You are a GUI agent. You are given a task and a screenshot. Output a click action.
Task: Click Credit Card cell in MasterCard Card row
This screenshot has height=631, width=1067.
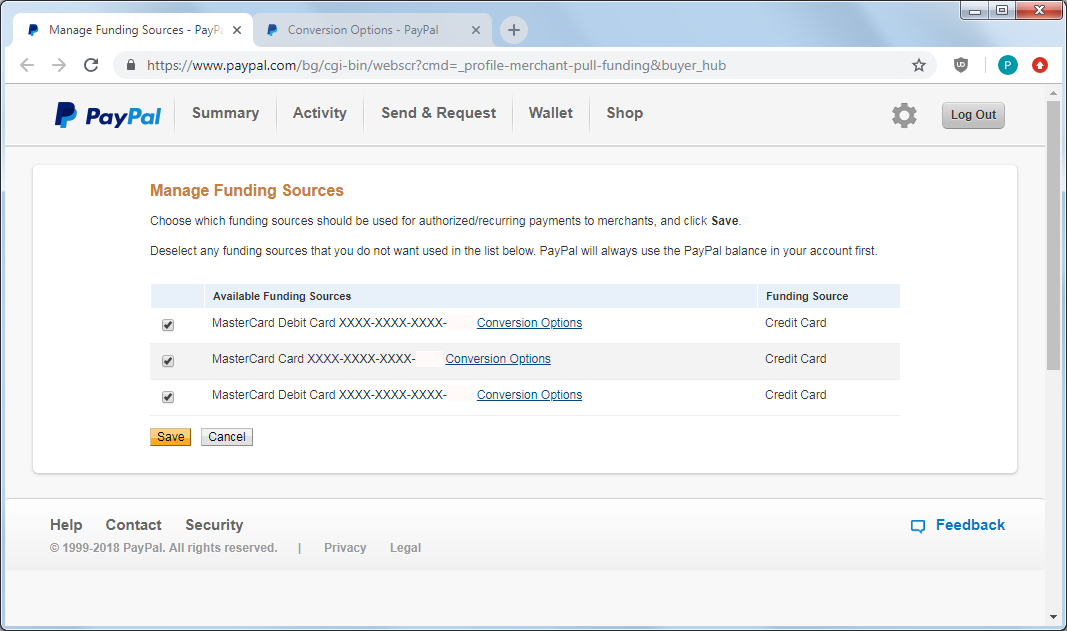tap(795, 359)
